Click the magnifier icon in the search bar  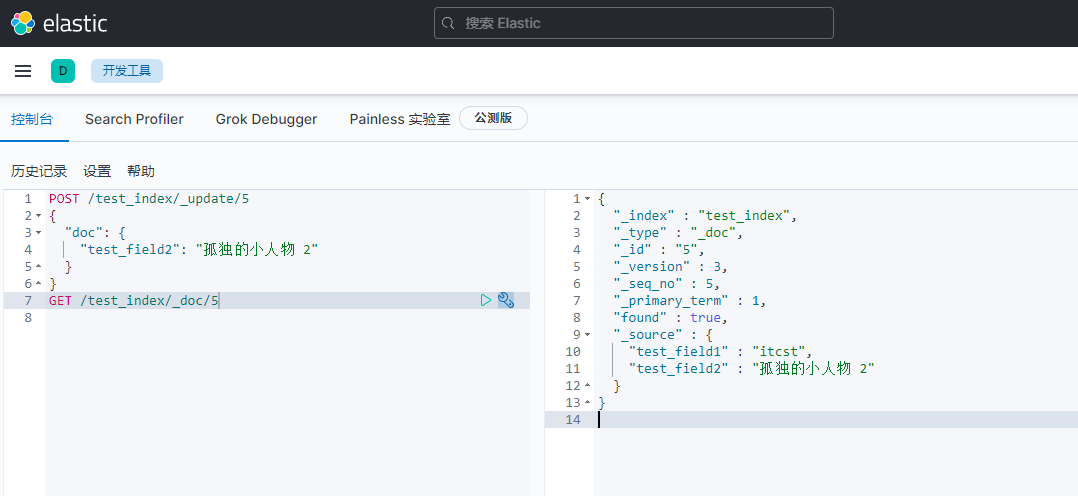click(x=448, y=23)
